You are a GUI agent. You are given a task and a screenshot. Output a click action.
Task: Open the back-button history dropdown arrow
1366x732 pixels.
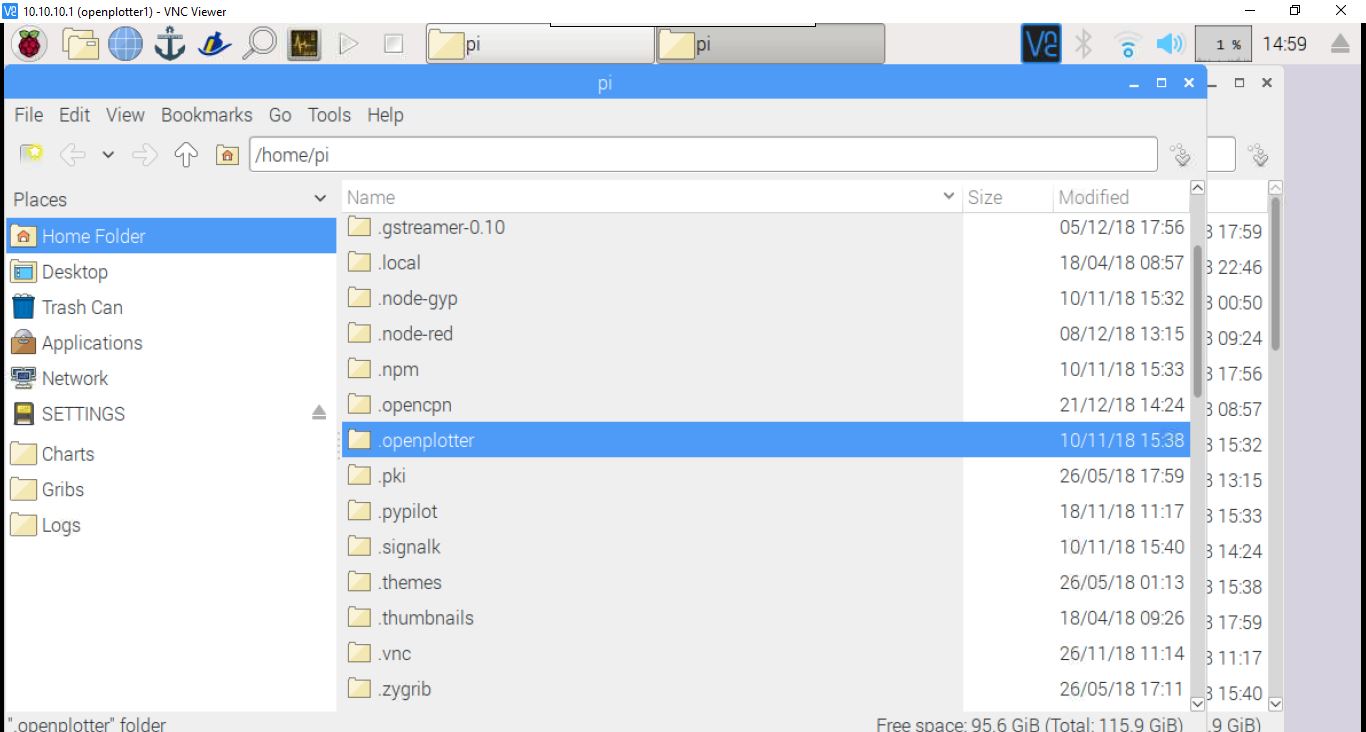(108, 154)
